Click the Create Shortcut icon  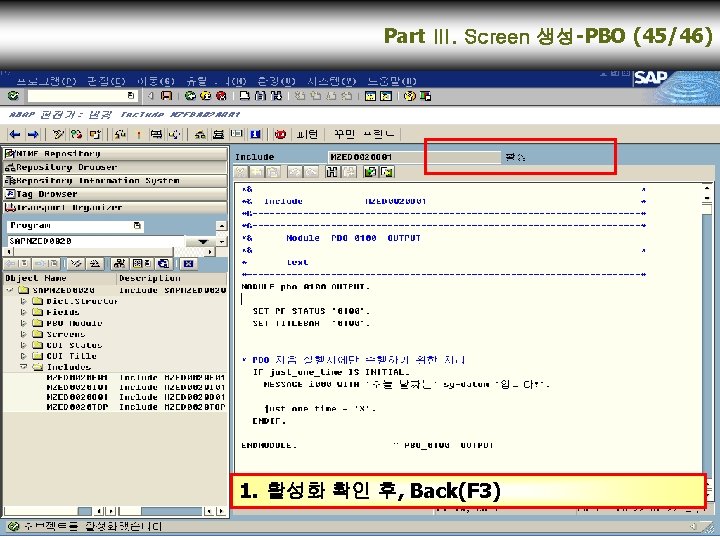coord(386,96)
